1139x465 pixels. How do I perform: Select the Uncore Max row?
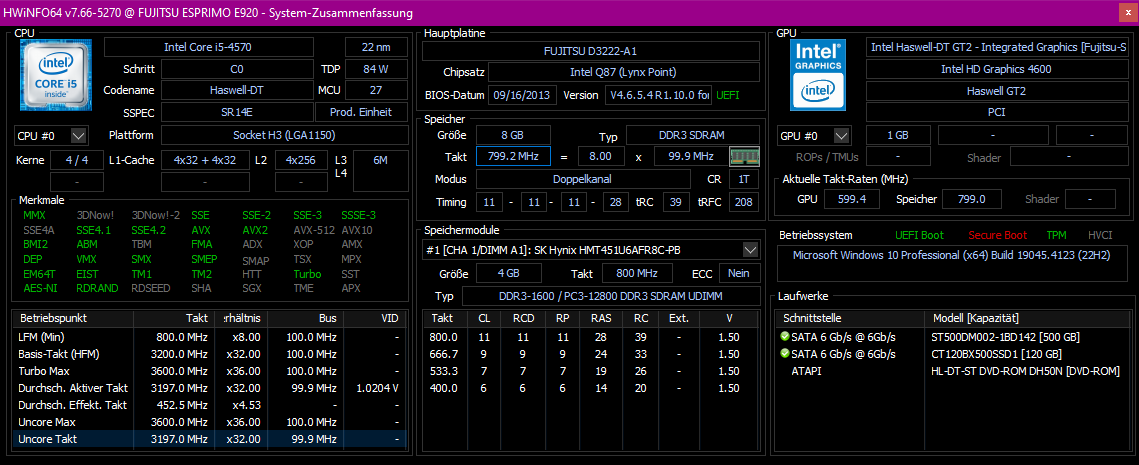pos(209,422)
